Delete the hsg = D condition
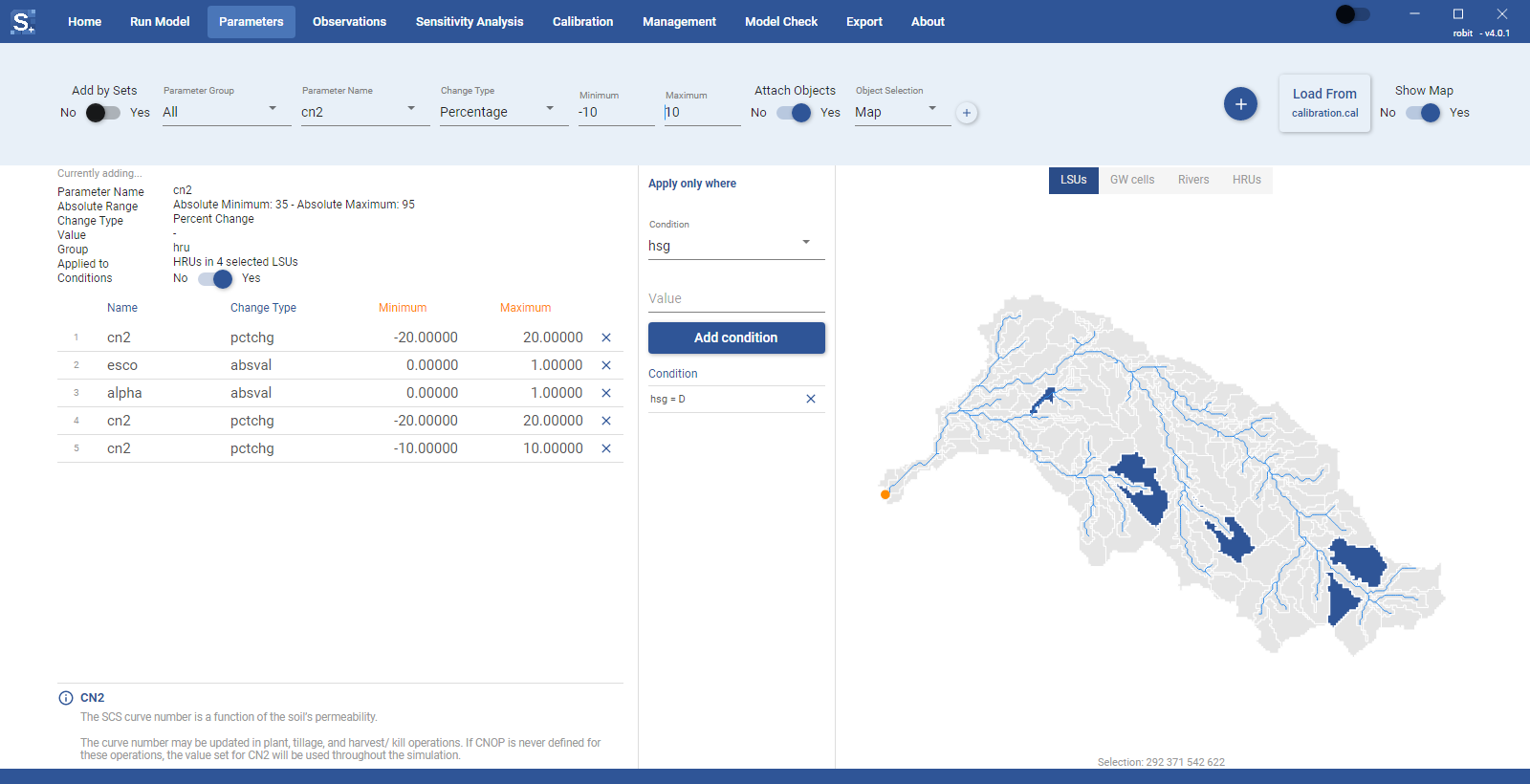 [x=811, y=399]
